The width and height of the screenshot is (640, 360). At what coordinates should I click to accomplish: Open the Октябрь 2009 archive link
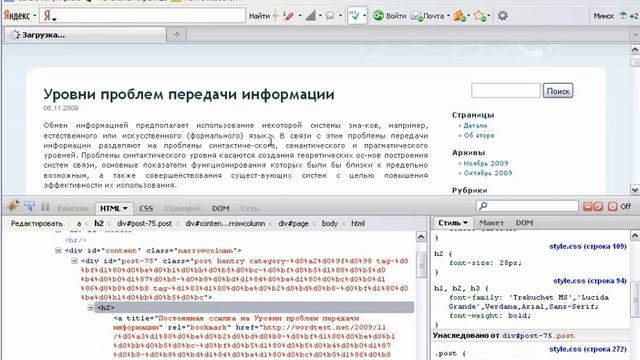tap(488, 173)
